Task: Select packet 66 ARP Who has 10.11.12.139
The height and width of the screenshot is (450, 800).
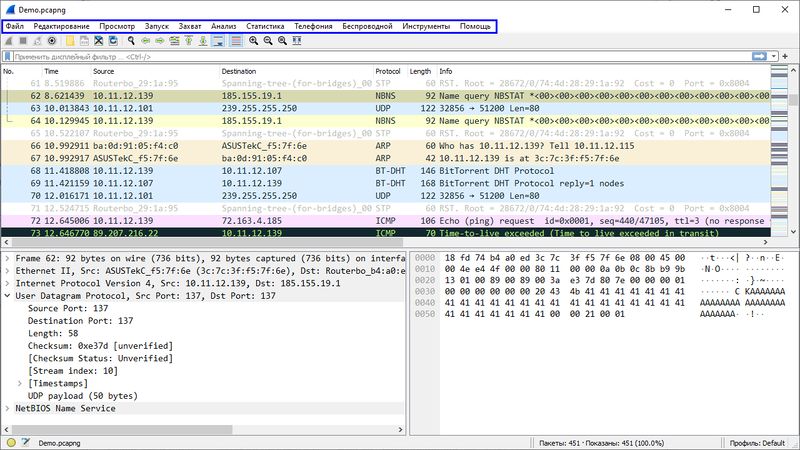Action: coord(385,146)
